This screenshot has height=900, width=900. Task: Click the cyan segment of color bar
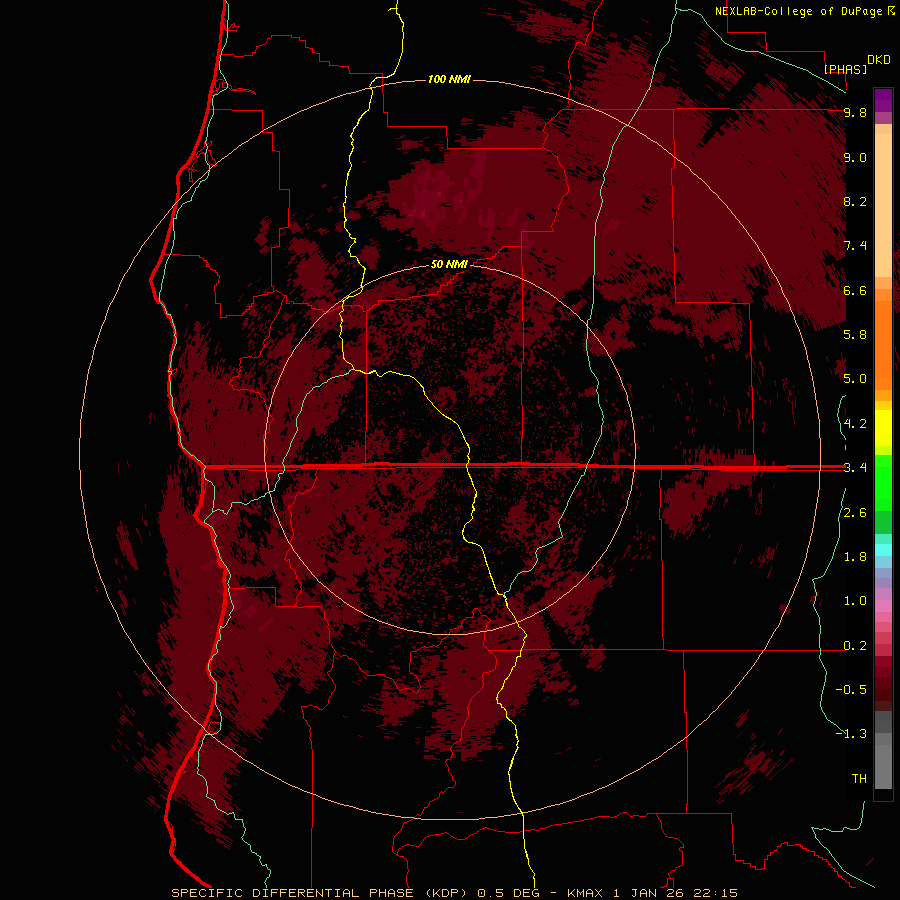pos(883,550)
